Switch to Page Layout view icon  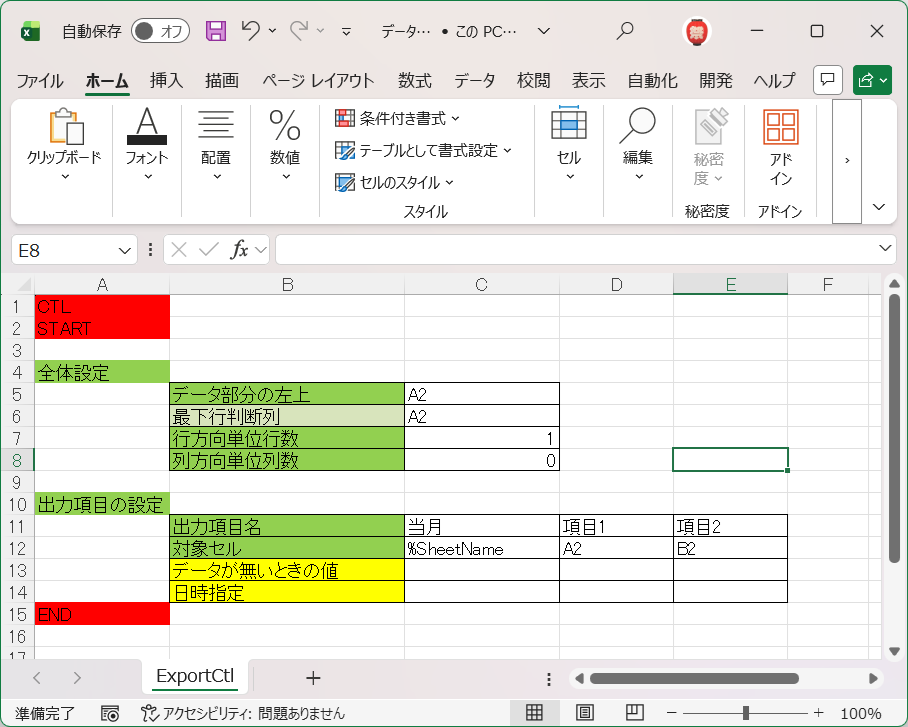point(584,713)
